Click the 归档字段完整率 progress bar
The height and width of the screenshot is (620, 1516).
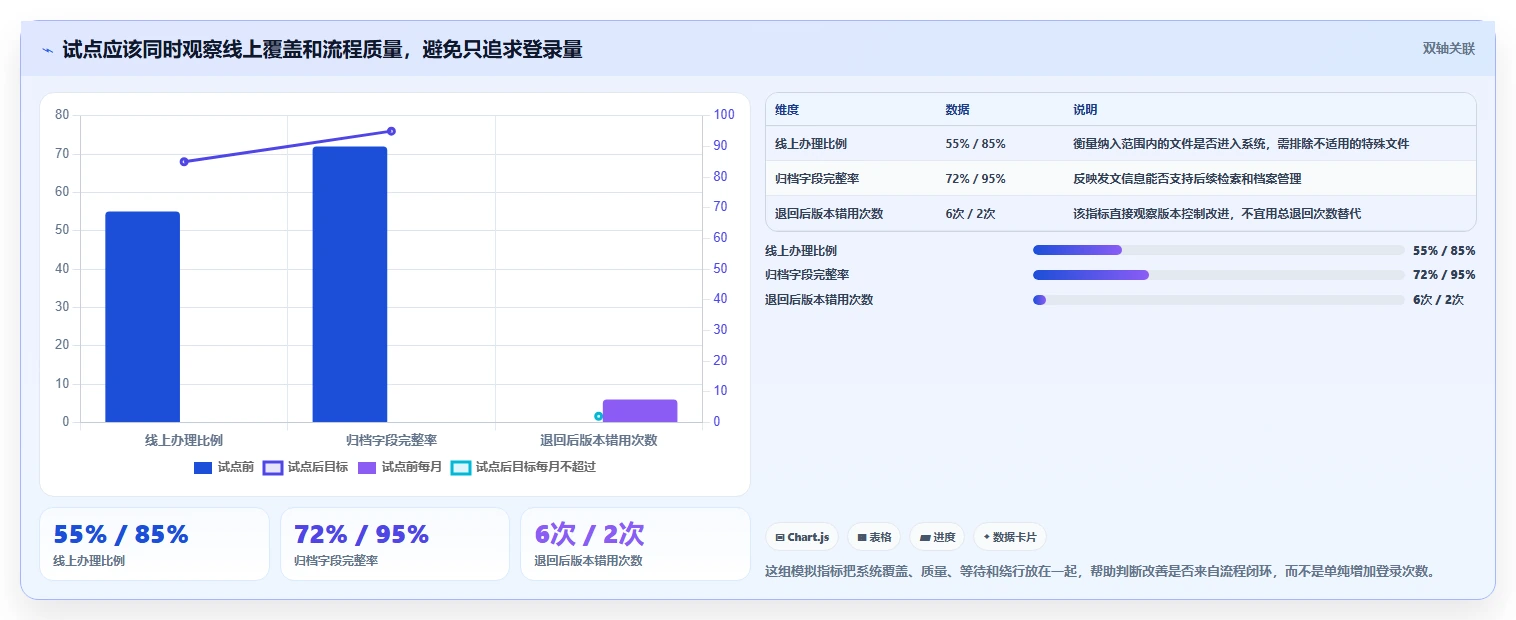pyautogui.click(x=1219, y=275)
